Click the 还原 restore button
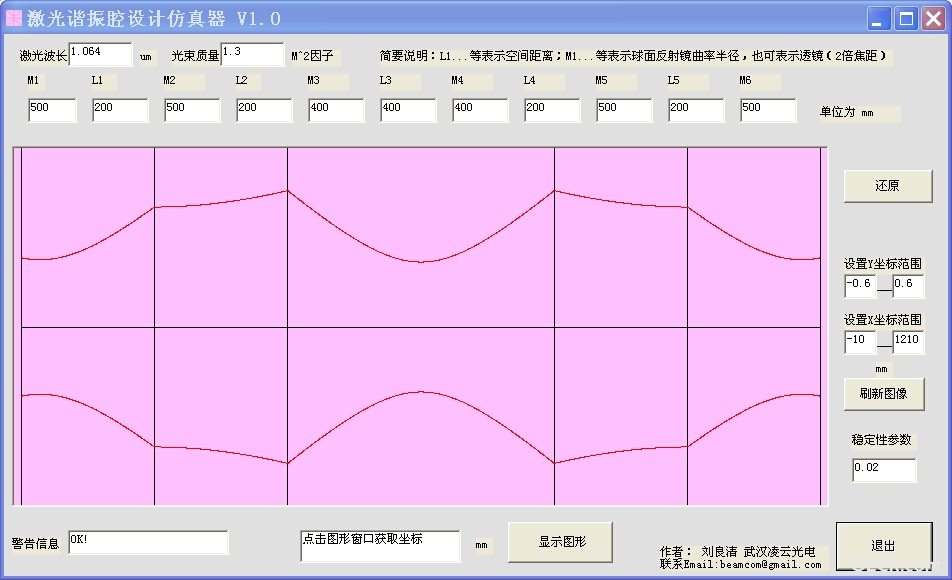Image resolution: width=952 pixels, height=580 pixels. pos(888,186)
